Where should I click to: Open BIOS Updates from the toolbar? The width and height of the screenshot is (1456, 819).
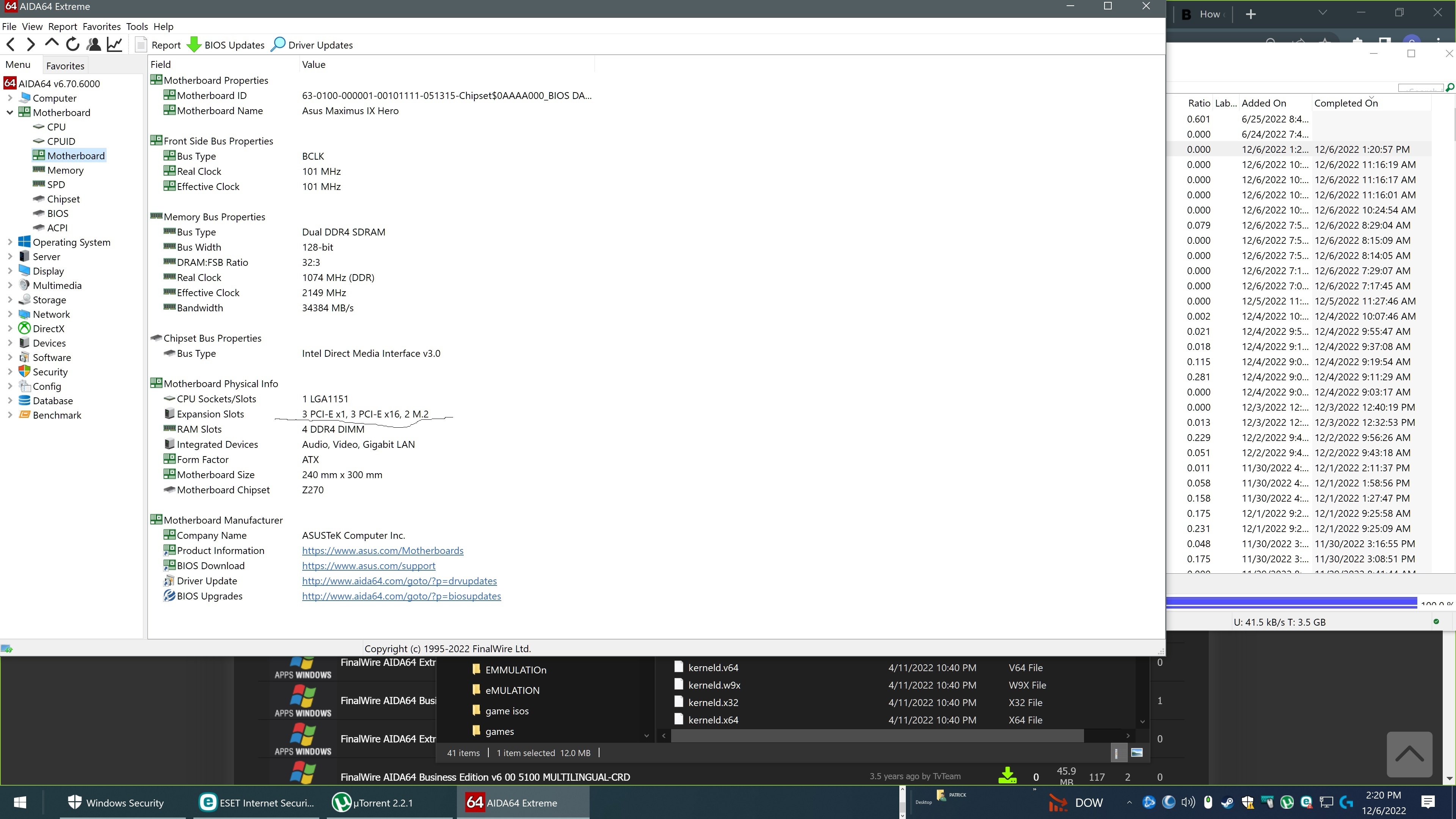pos(226,45)
